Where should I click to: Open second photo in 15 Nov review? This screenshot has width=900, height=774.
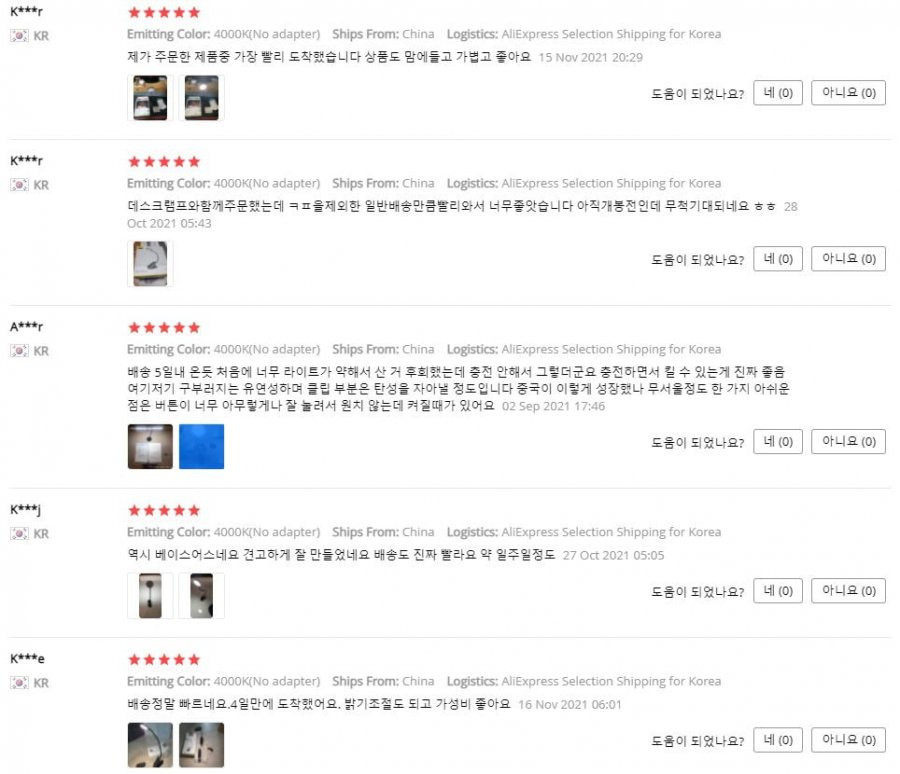(x=201, y=98)
